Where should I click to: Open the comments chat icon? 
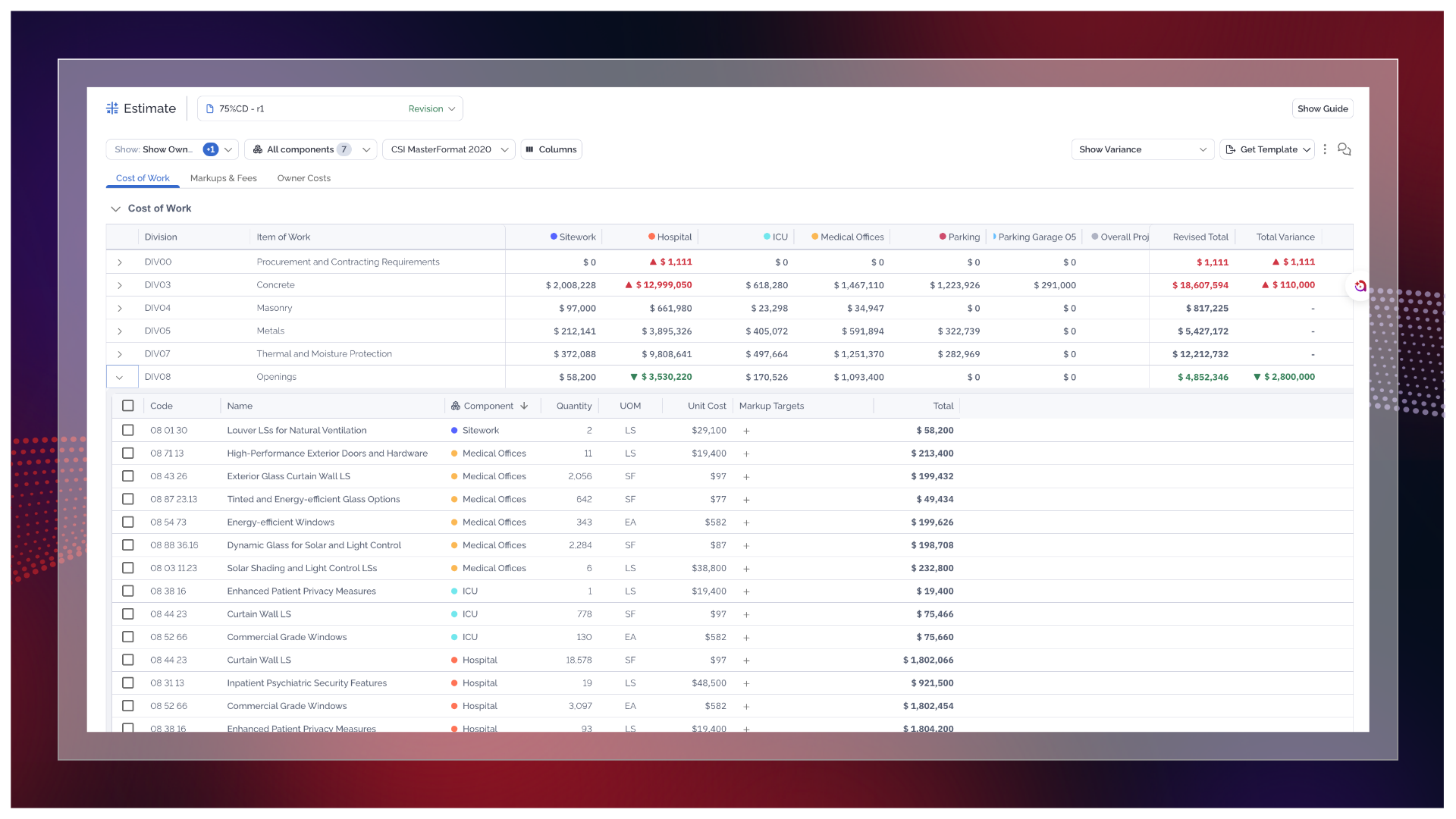pos(1344,149)
